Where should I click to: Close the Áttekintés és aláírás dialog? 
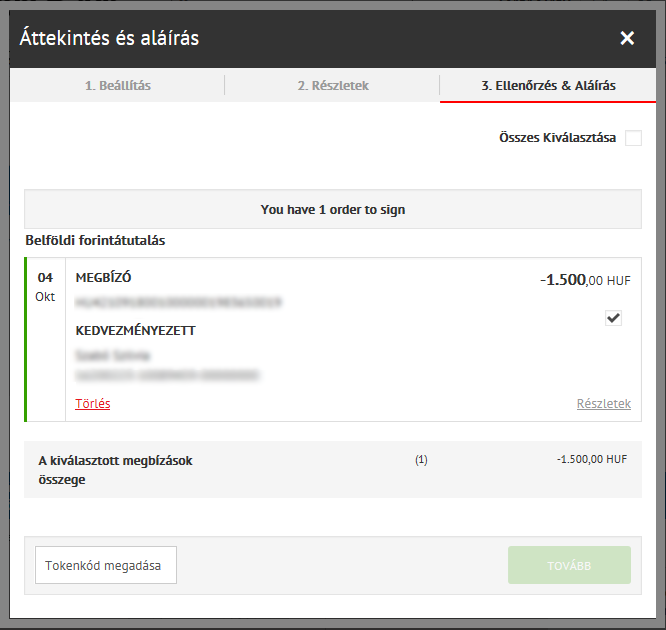tap(627, 38)
